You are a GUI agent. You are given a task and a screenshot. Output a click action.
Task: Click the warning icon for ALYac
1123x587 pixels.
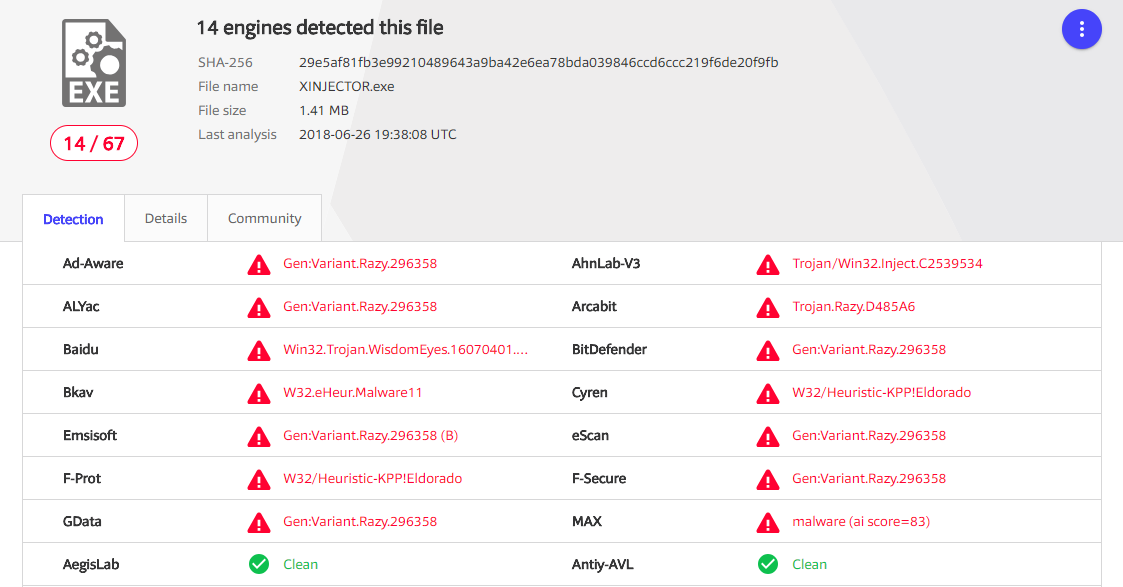tap(259, 308)
